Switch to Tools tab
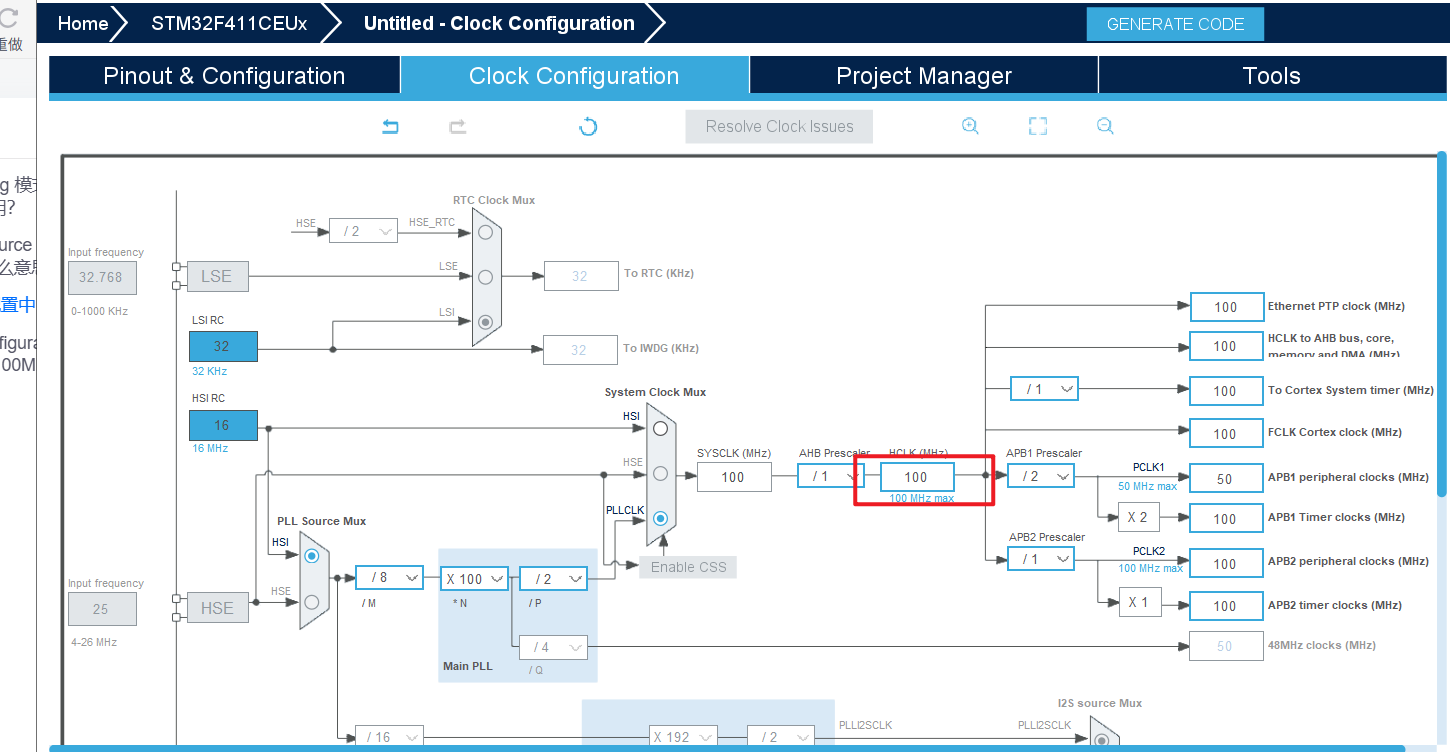1450x752 pixels. pos(1271,76)
